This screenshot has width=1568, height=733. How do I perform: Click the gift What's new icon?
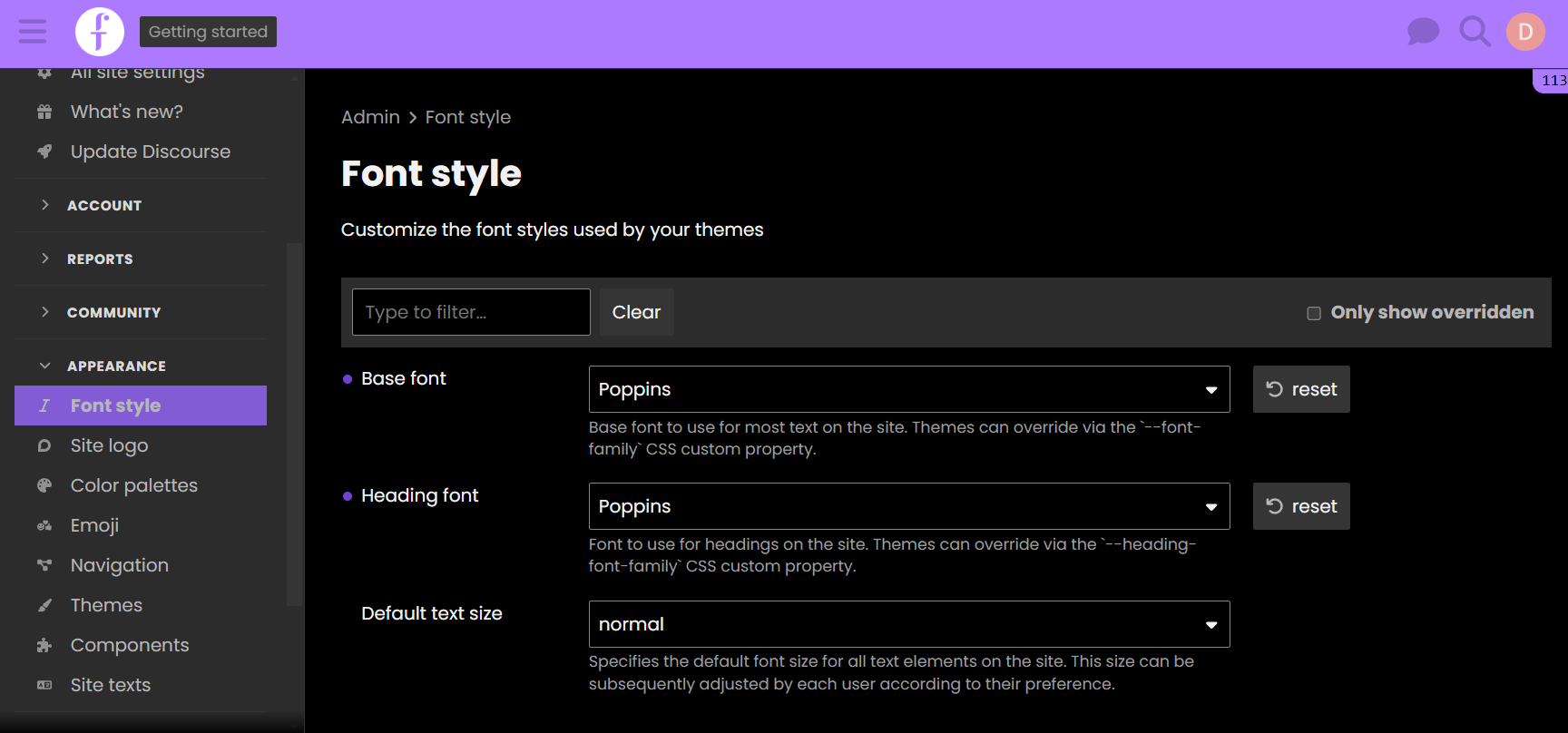tap(44, 112)
